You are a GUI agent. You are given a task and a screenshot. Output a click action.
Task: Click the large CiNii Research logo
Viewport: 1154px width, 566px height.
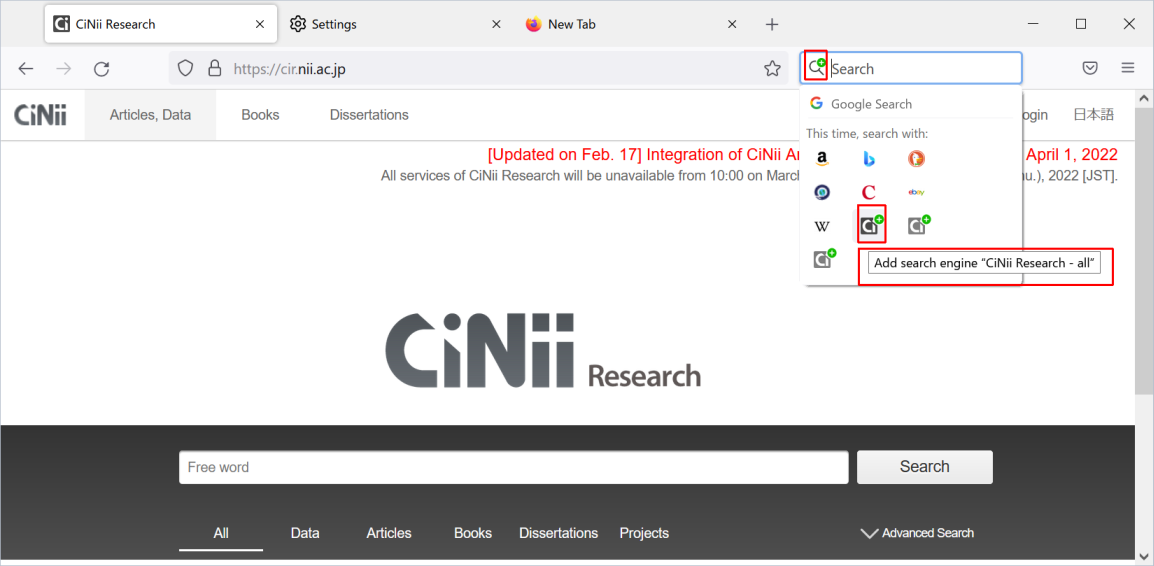point(543,351)
